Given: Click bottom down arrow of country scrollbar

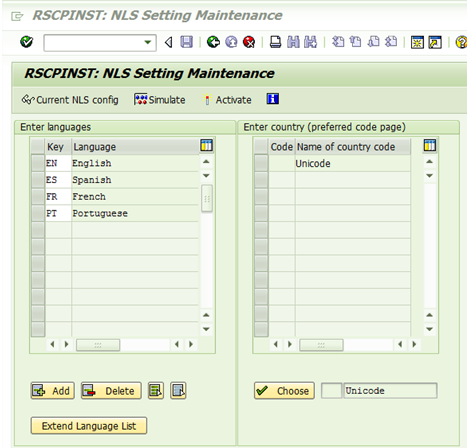Looking at the screenshot, I should (430, 329).
